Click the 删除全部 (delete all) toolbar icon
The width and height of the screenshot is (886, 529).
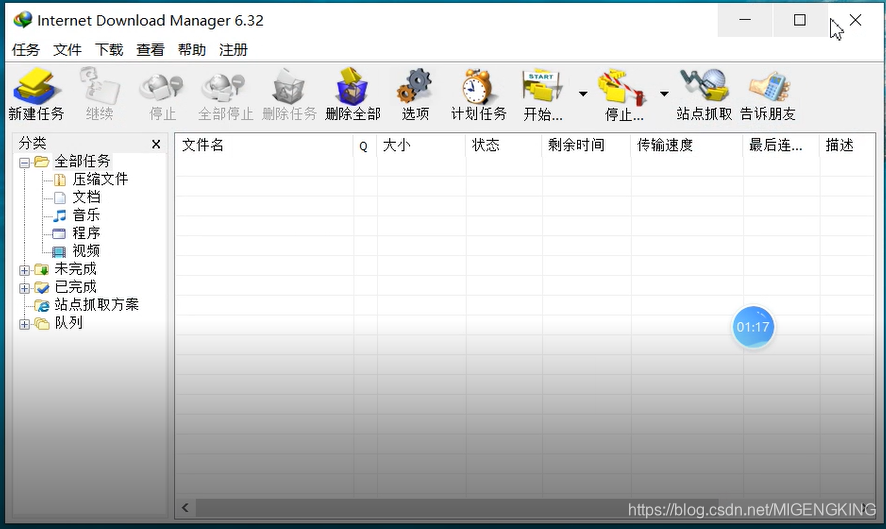click(353, 94)
